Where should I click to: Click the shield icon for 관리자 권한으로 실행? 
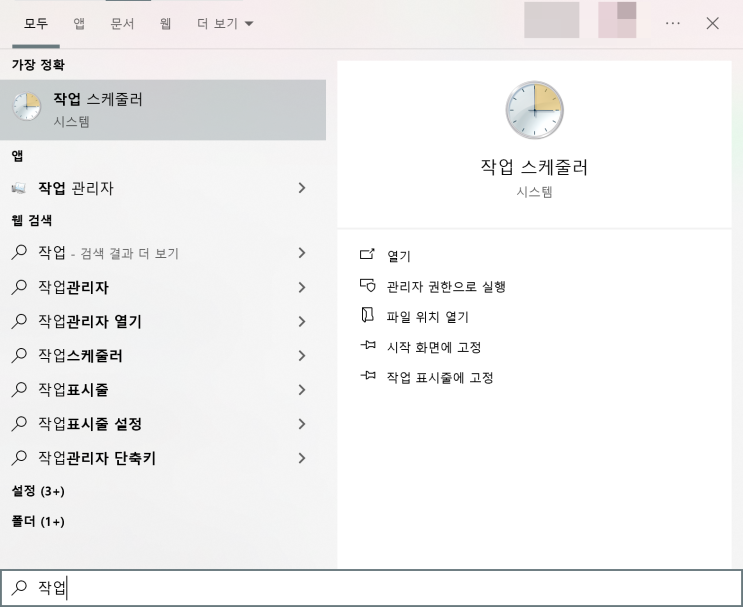[367, 285]
